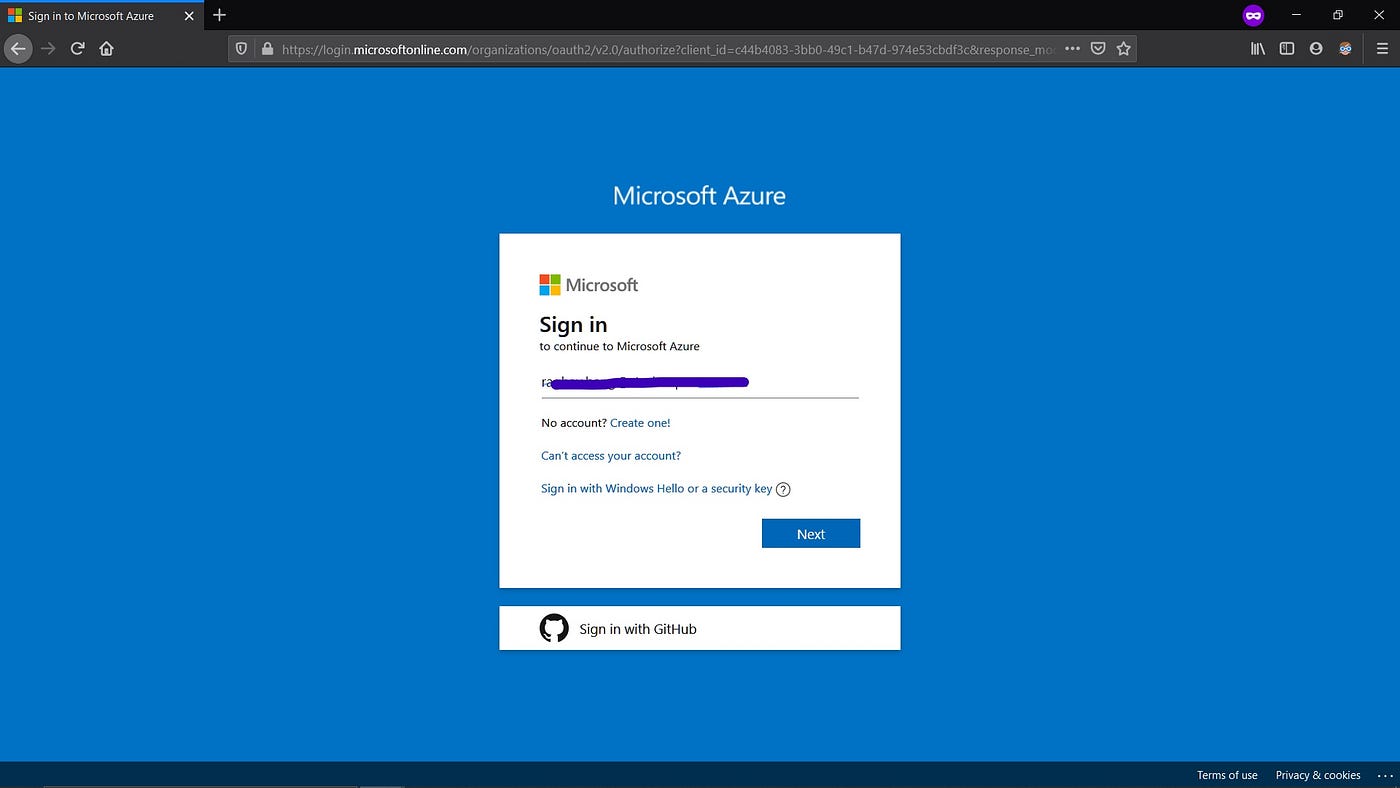This screenshot has height=788, width=1400.
Task: Click the Microsoft logo in the sign-in card
Action: pos(589,285)
